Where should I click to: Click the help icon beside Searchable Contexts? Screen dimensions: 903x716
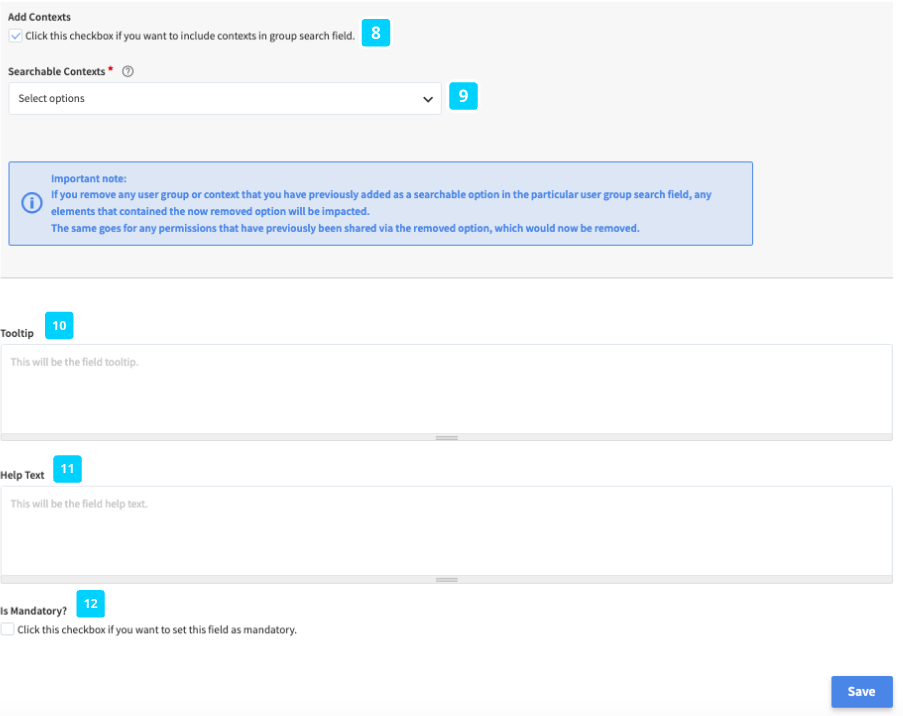click(x=127, y=72)
